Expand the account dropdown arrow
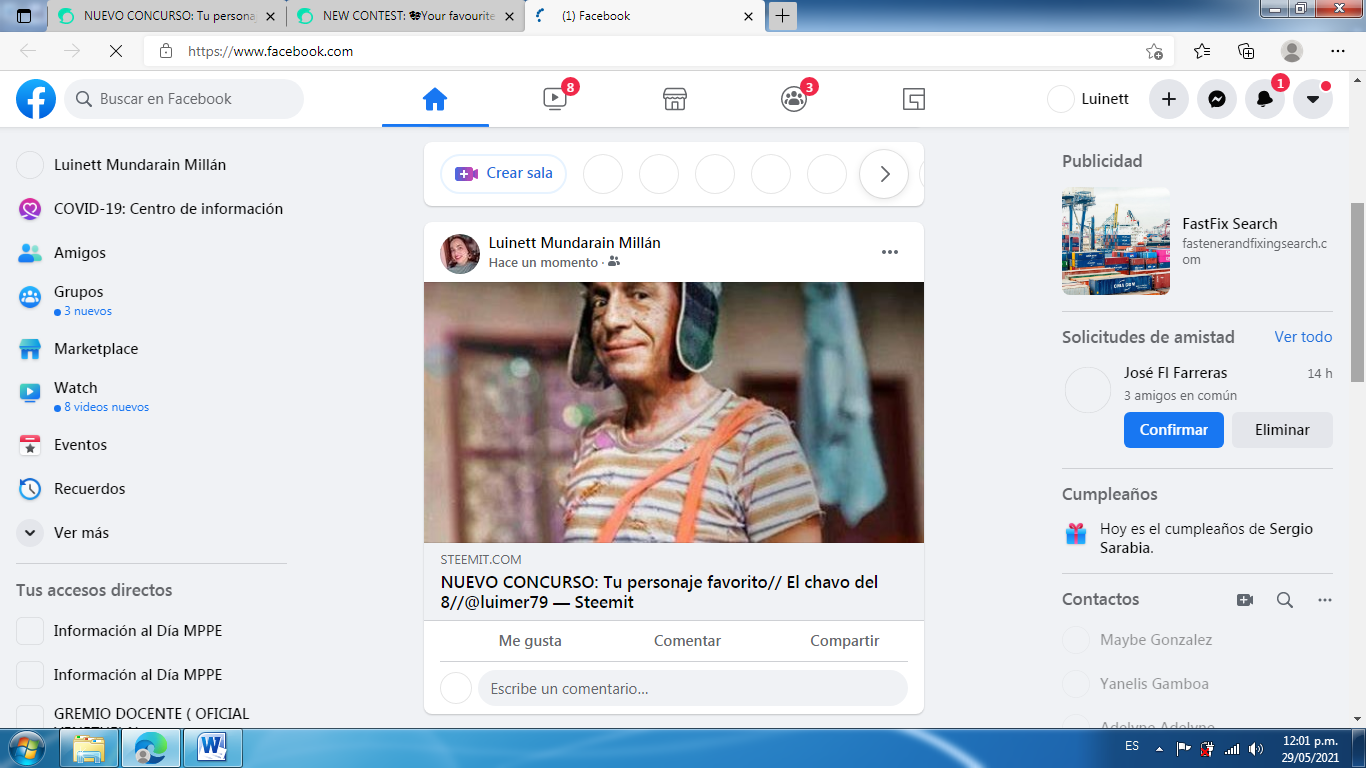Image resolution: width=1366 pixels, height=768 pixels. point(1312,99)
